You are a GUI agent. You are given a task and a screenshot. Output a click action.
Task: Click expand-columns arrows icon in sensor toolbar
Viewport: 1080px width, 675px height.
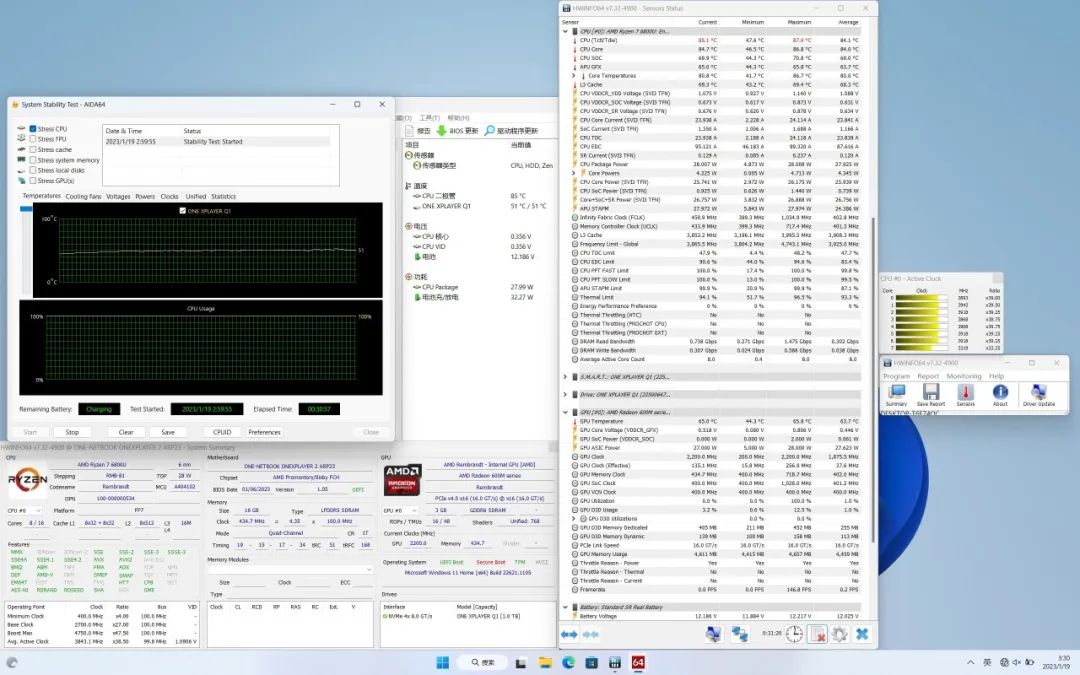569,634
